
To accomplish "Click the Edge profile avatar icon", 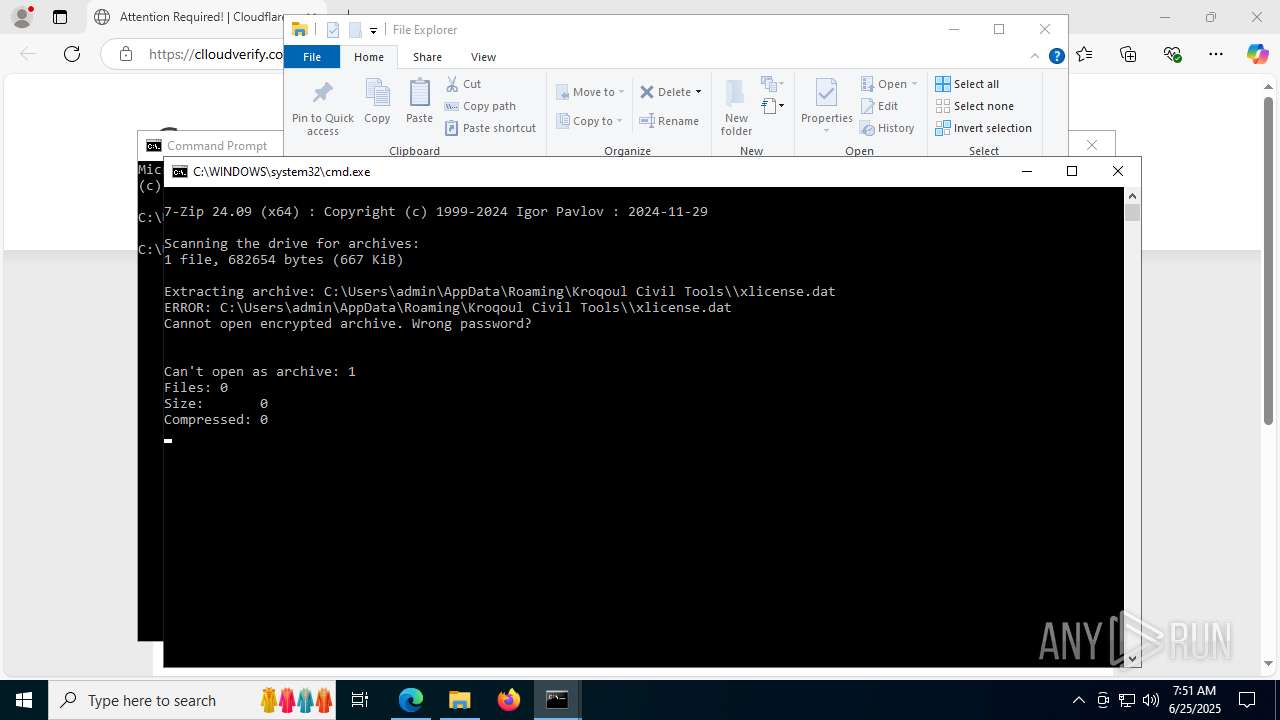I will point(22,17).
